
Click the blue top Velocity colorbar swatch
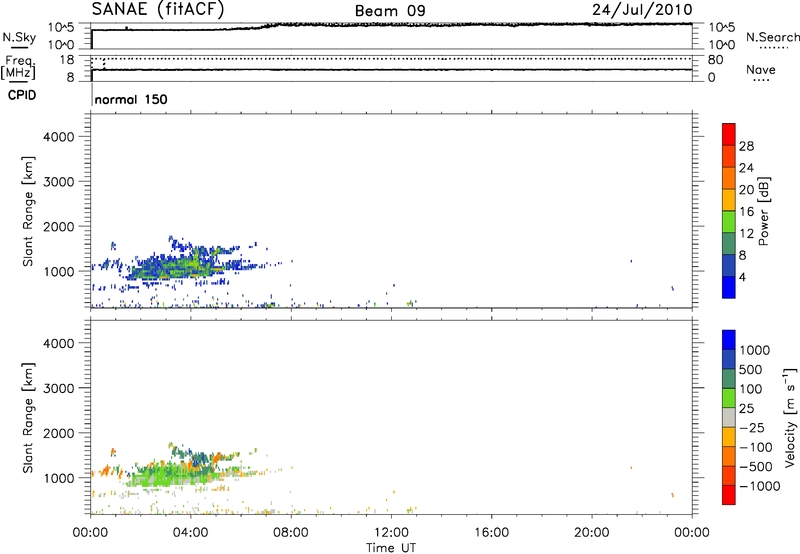[729, 340]
